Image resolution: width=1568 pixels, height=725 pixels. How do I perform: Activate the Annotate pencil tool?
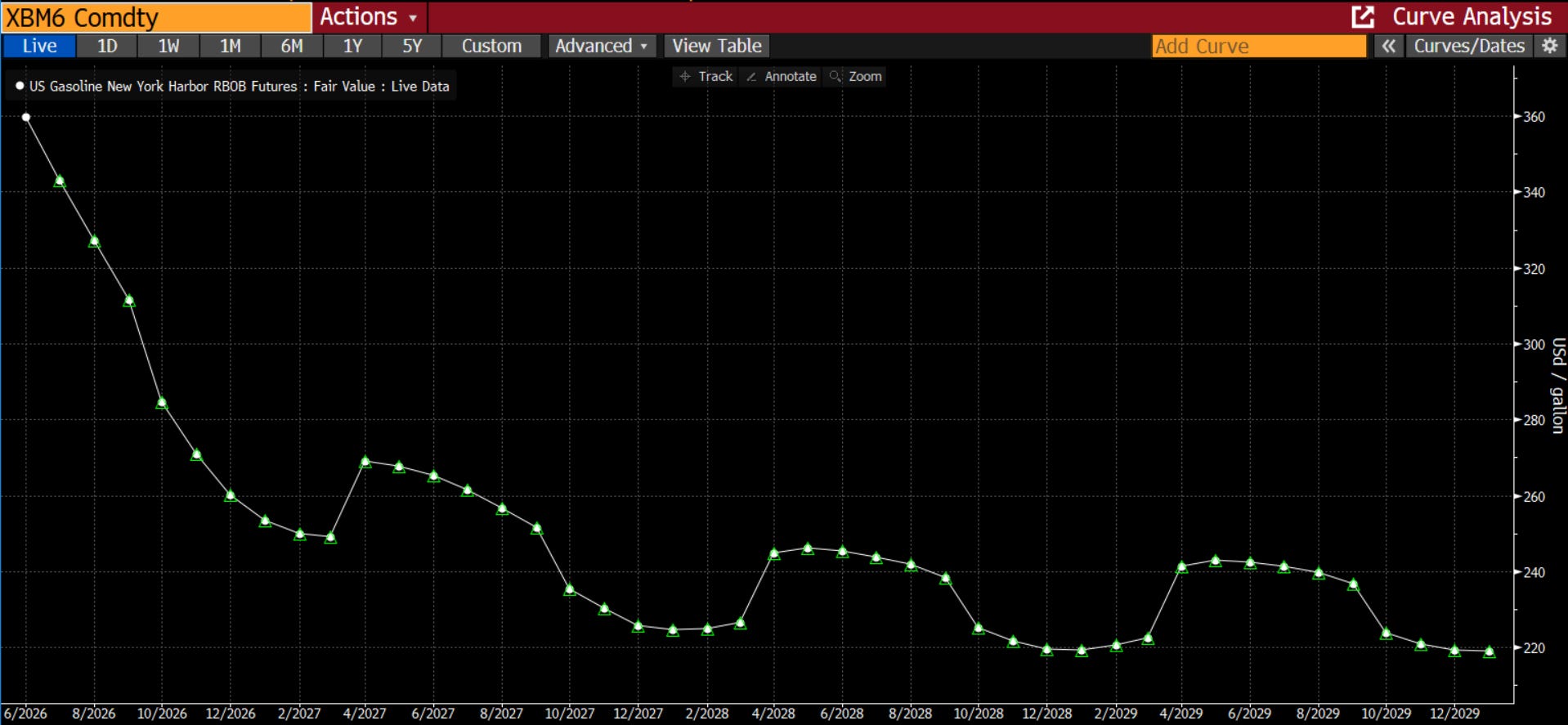click(x=782, y=76)
